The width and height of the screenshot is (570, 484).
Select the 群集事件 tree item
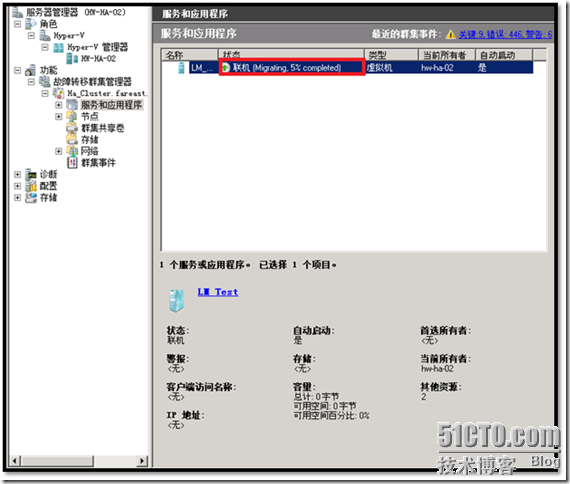(x=98, y=163)
